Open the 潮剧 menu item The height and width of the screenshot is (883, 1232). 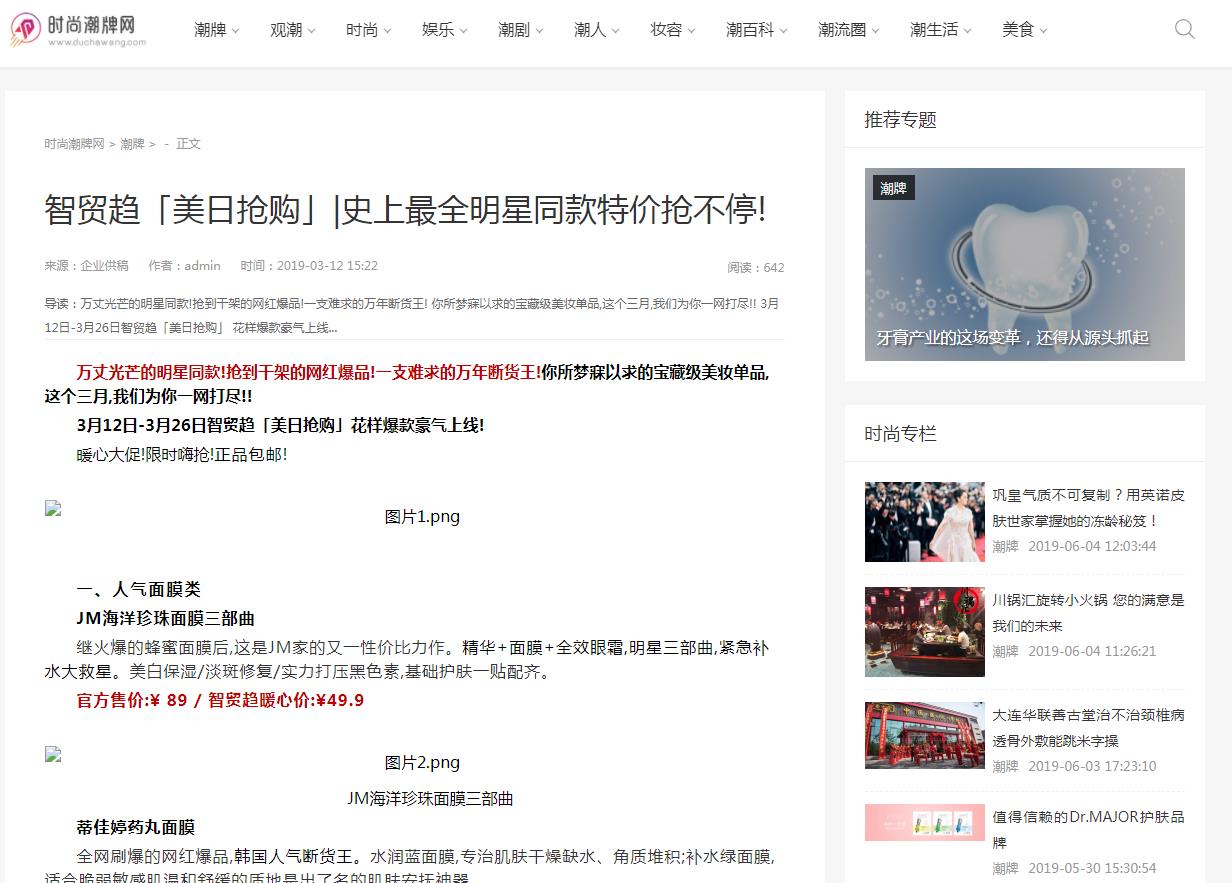(514, 30)
